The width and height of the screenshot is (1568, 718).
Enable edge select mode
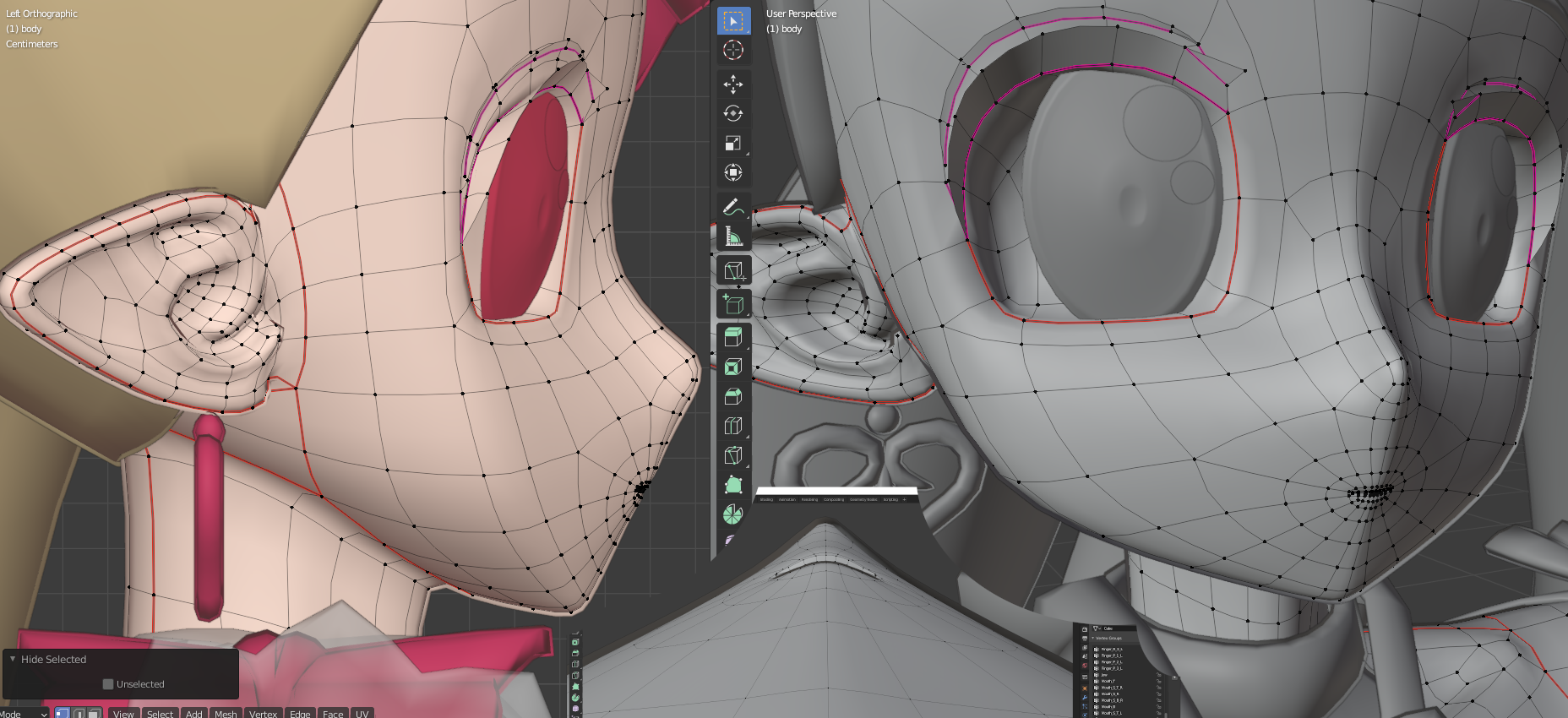[79, 714]
